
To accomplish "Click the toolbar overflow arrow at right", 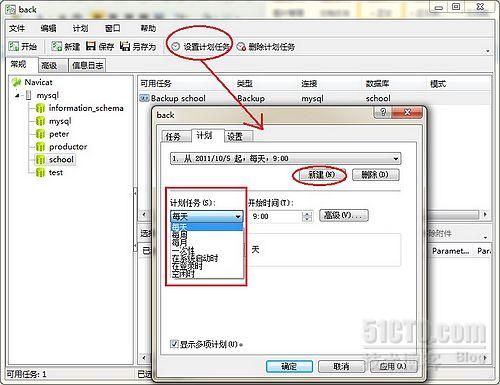I will pos(488,51).
